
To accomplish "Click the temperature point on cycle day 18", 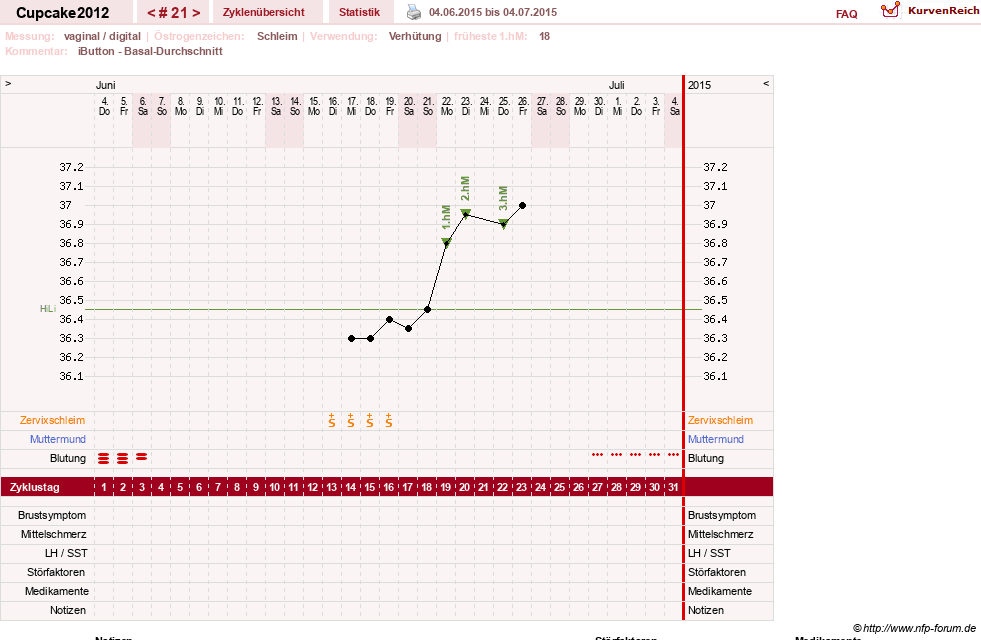I will (427, 310).
